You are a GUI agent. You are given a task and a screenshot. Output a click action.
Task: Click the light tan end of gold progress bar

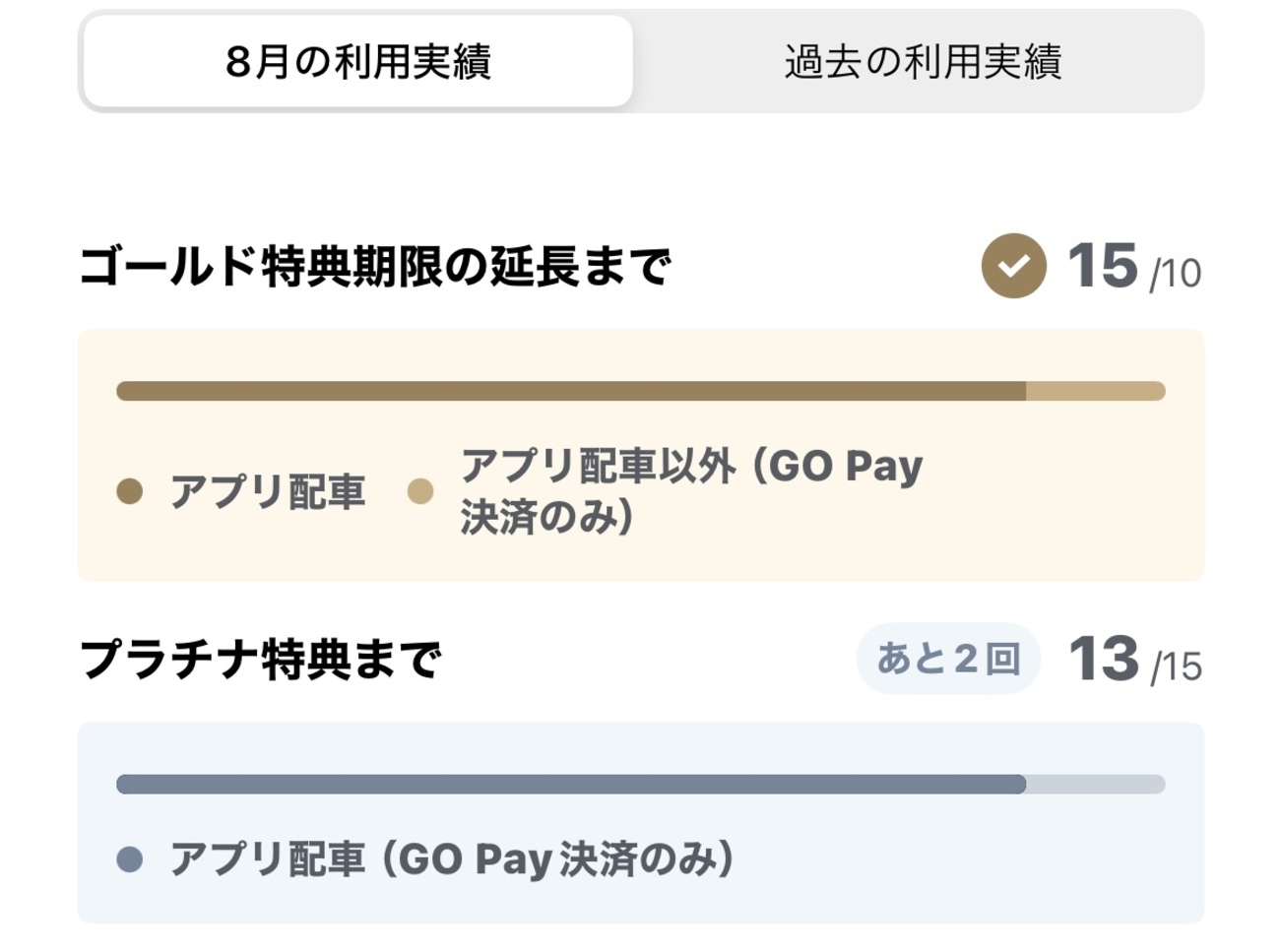[x=1095, y=391]
